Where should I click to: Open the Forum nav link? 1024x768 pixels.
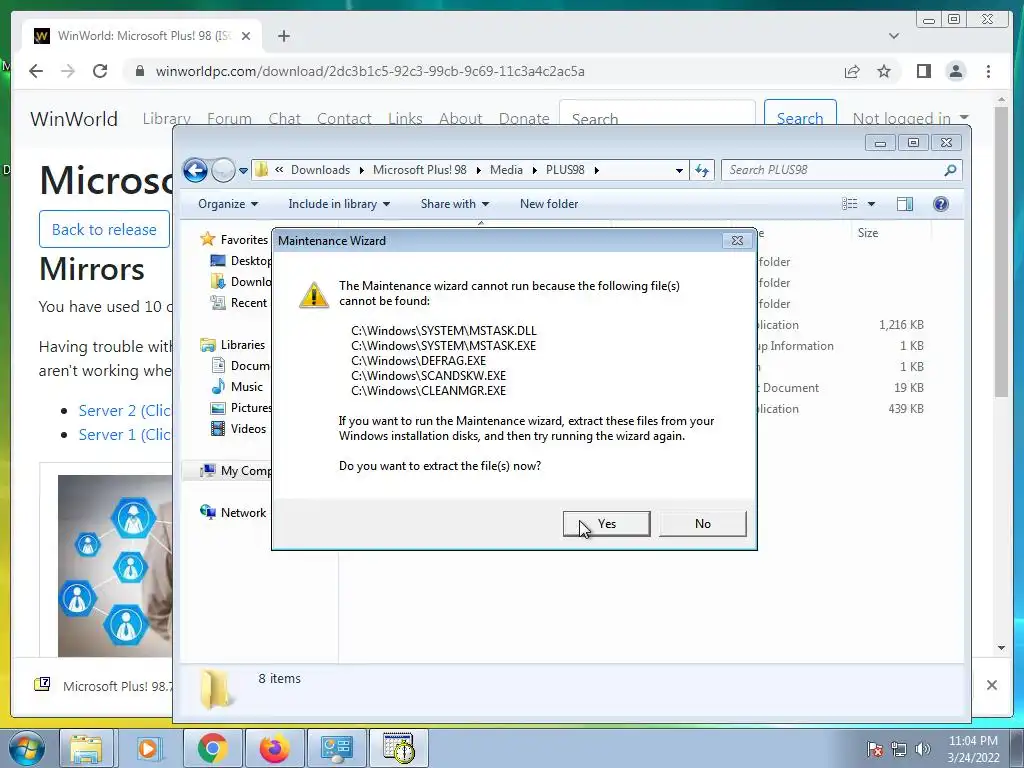229,119
